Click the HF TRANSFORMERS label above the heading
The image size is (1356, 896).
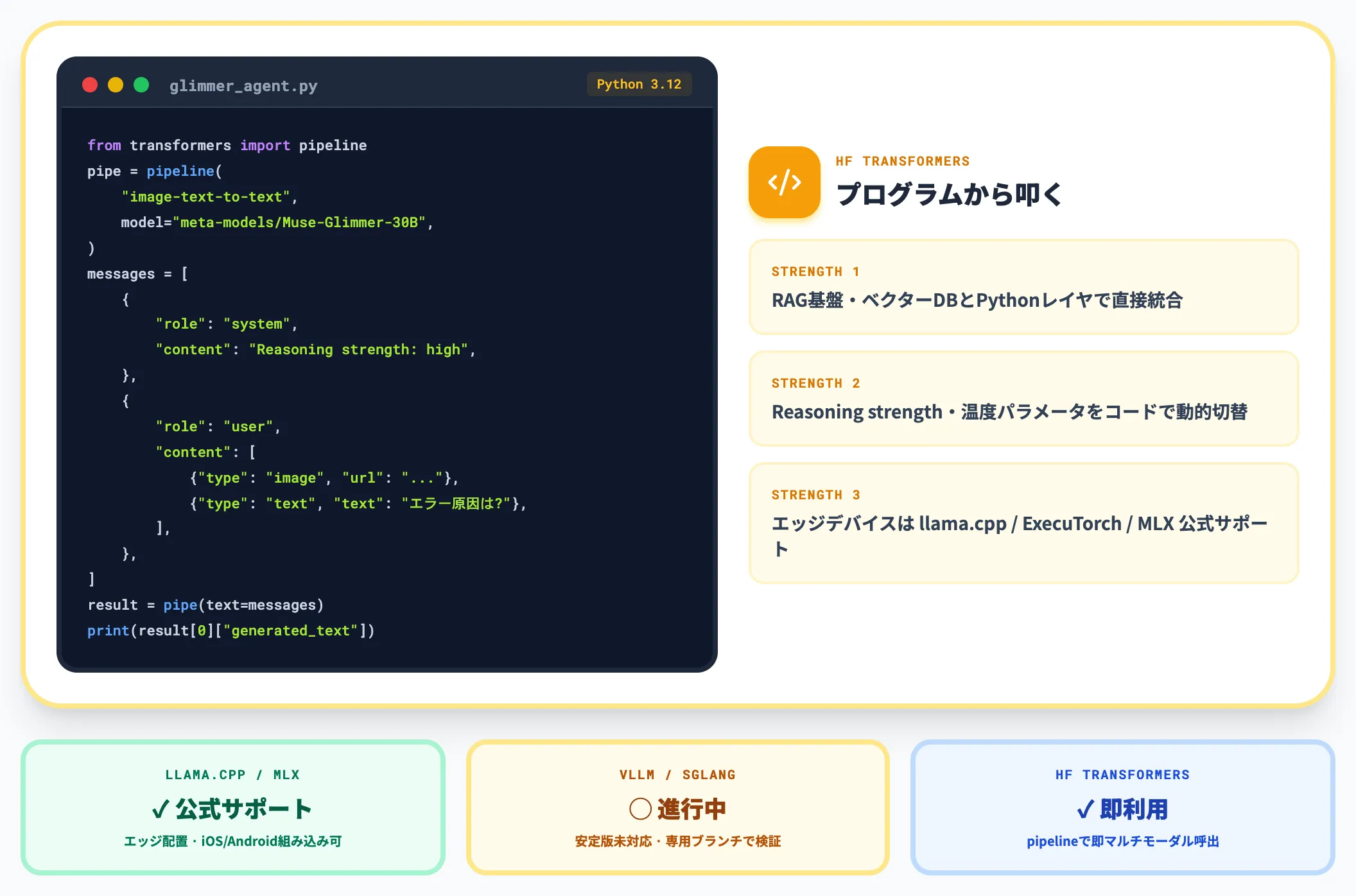[903, 161]
